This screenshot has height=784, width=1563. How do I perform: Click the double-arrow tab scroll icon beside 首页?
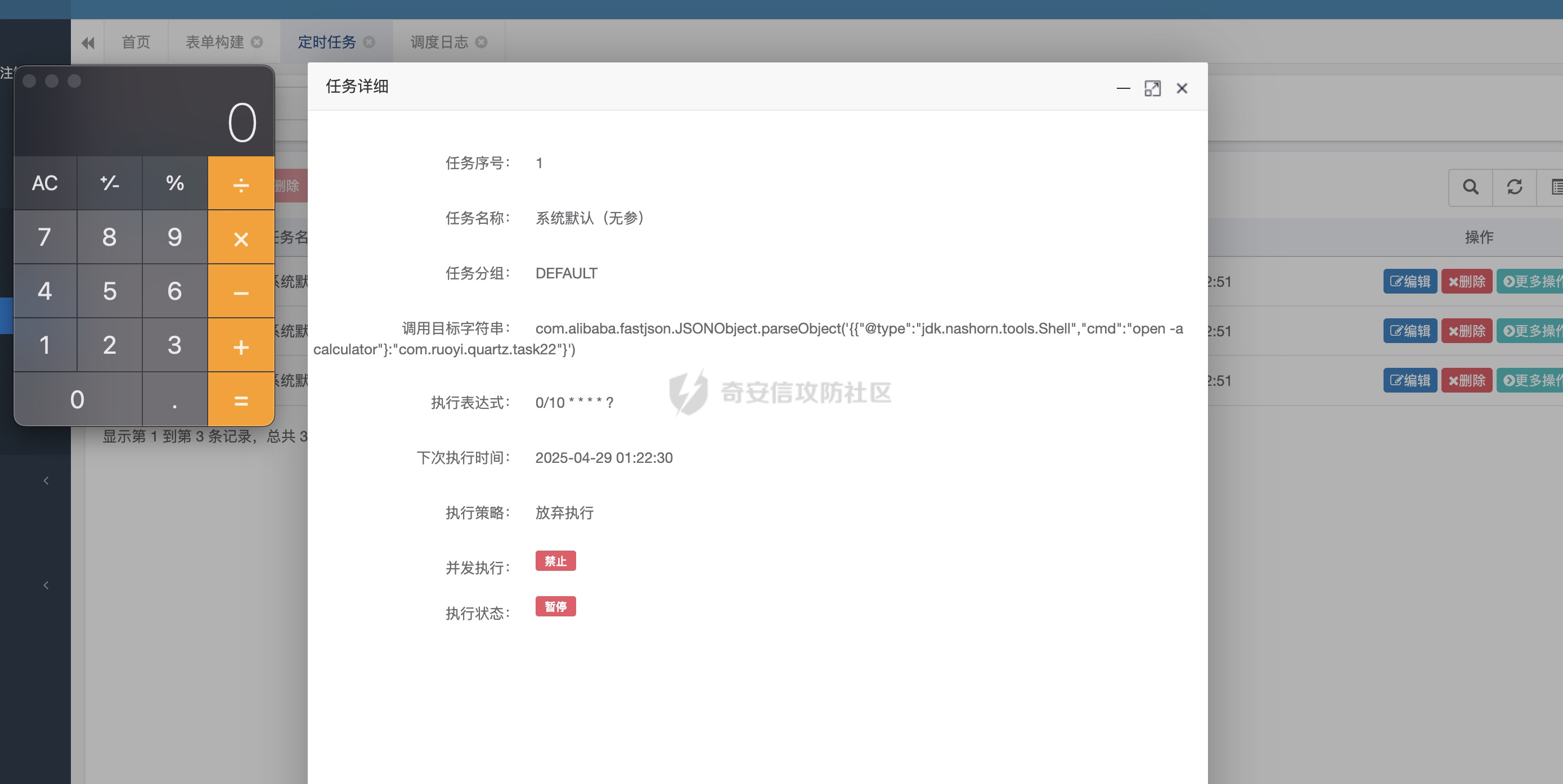(x=87, y=42)
